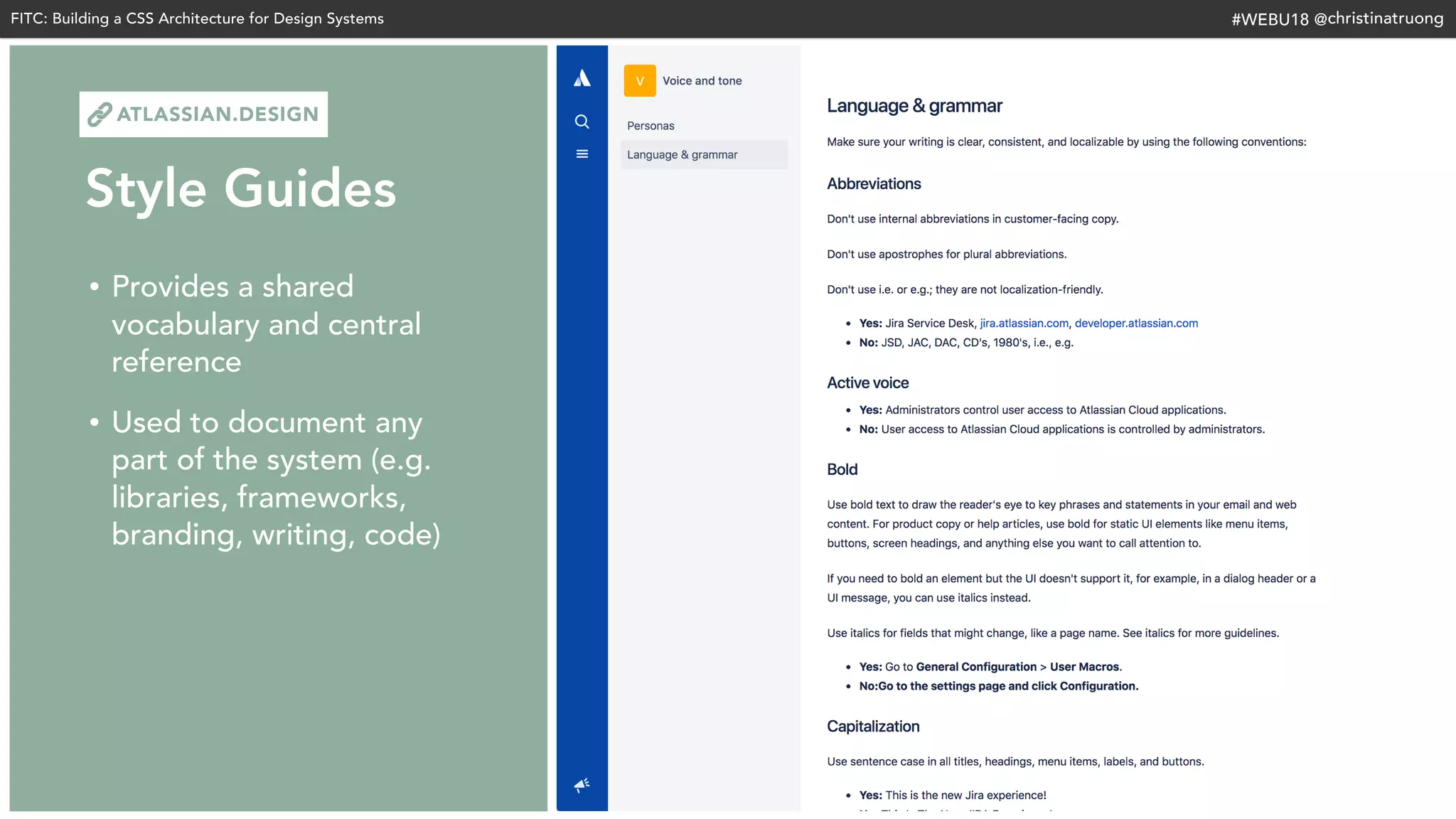The image size is (1456, 819).
Task: Open the jira.atlassian.com link
Action: (x=1024, y=323)
